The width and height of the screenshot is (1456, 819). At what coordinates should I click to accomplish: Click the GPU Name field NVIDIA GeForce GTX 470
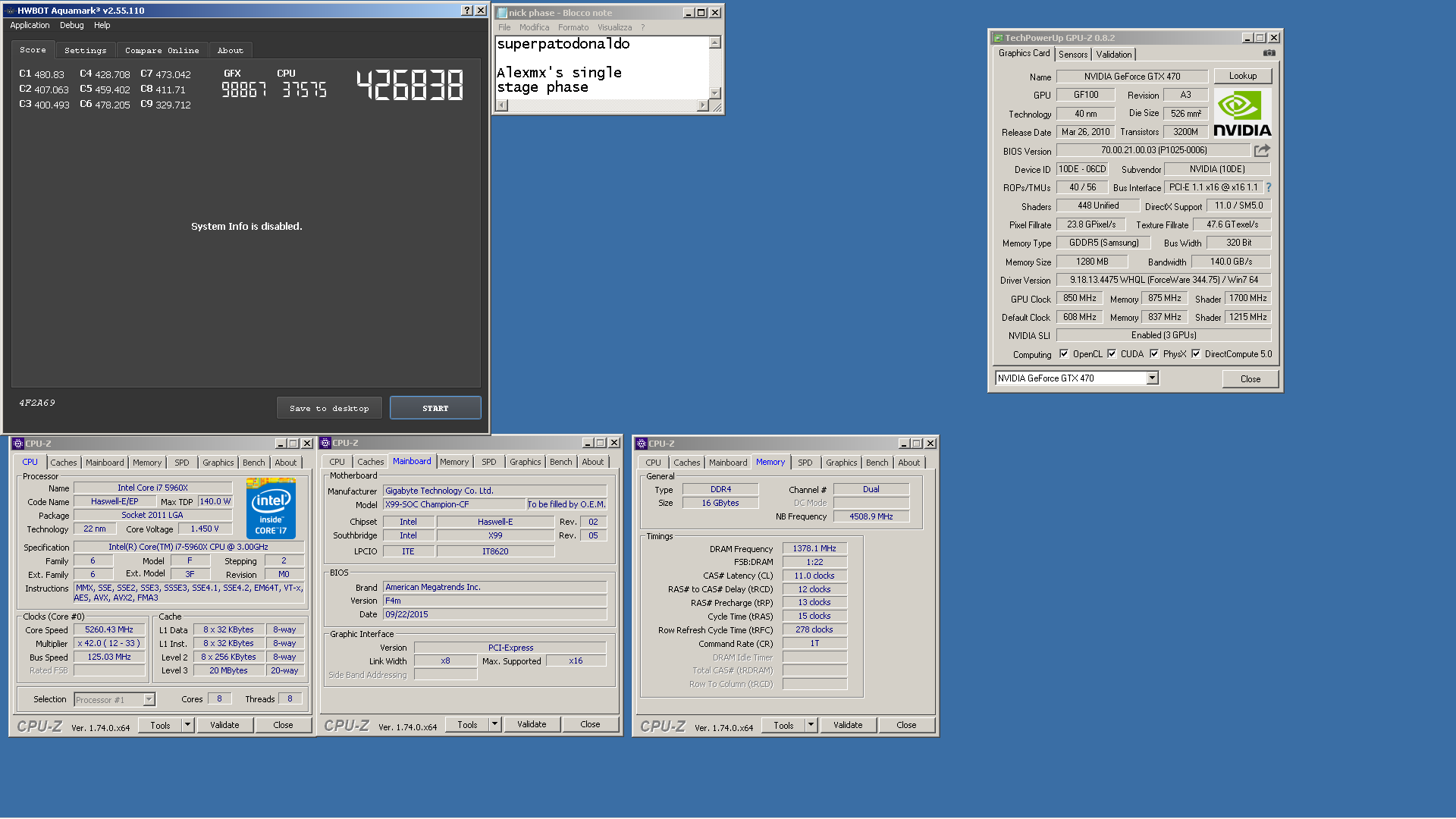click(x=1132, y=77)
